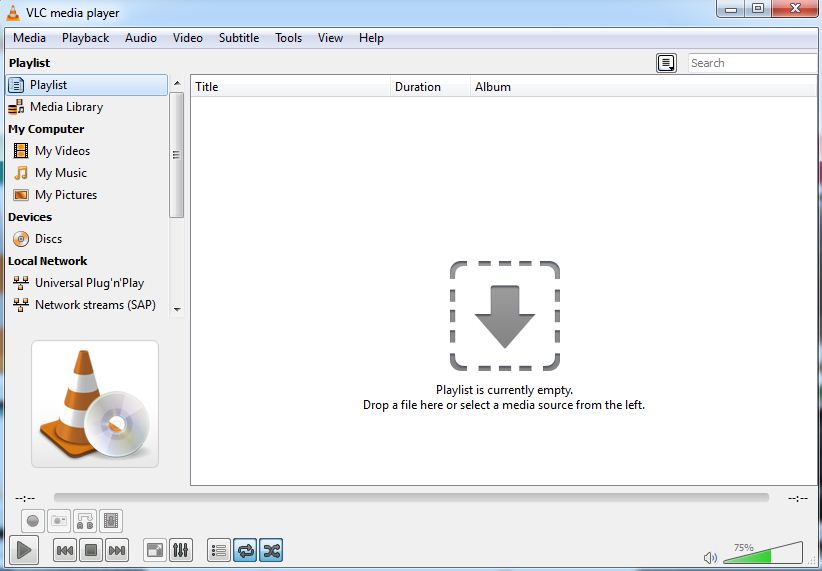
Task: Stop playback with the stop button
Action: pos(91,550)
